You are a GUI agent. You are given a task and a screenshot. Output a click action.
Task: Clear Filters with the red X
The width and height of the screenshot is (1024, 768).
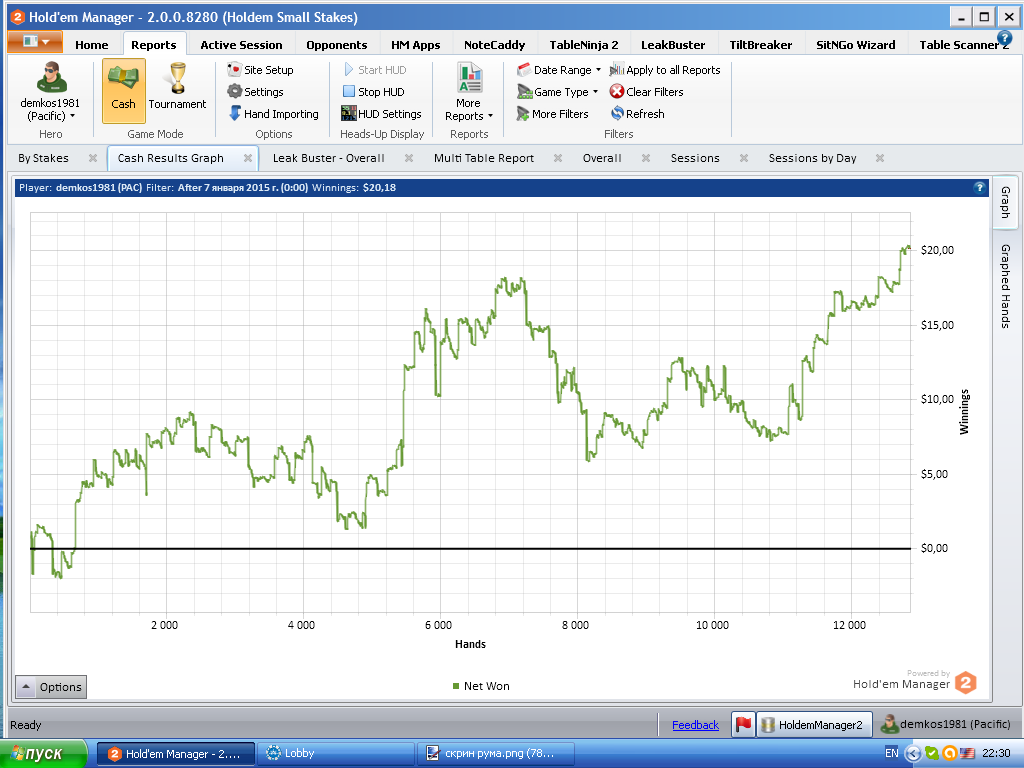[647, 92]
